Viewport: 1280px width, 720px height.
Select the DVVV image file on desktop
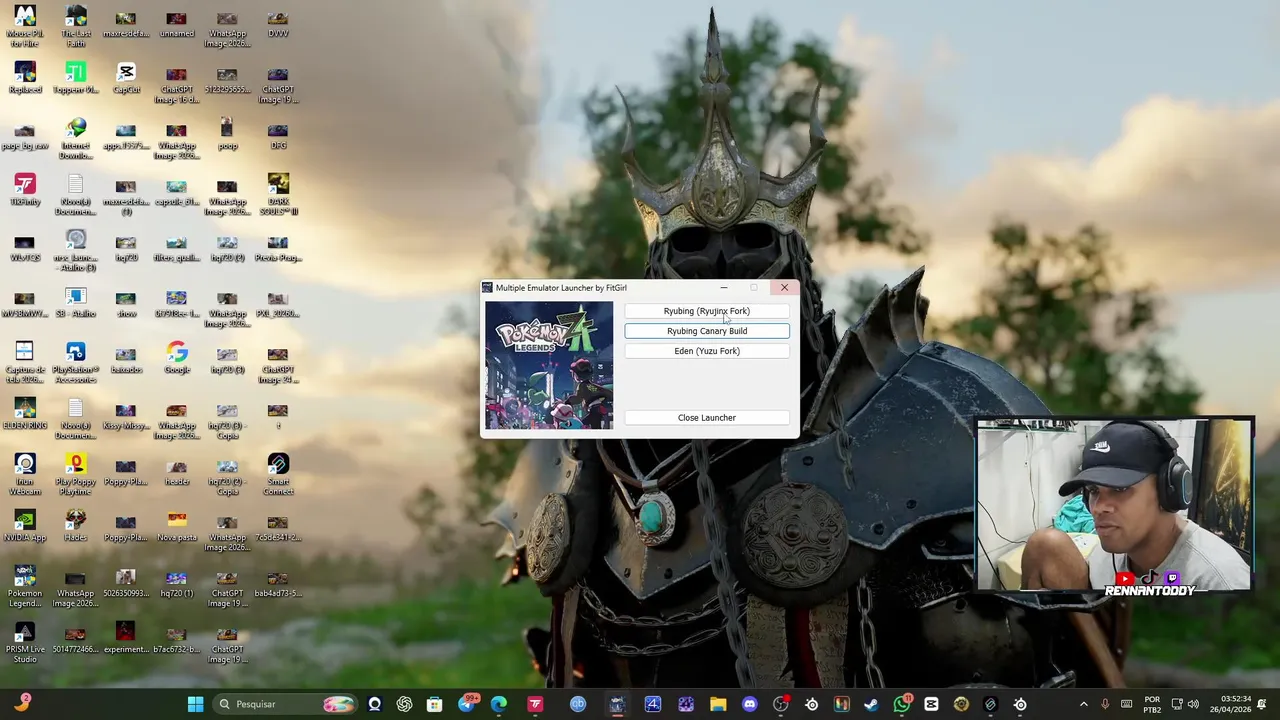point(278,22)
